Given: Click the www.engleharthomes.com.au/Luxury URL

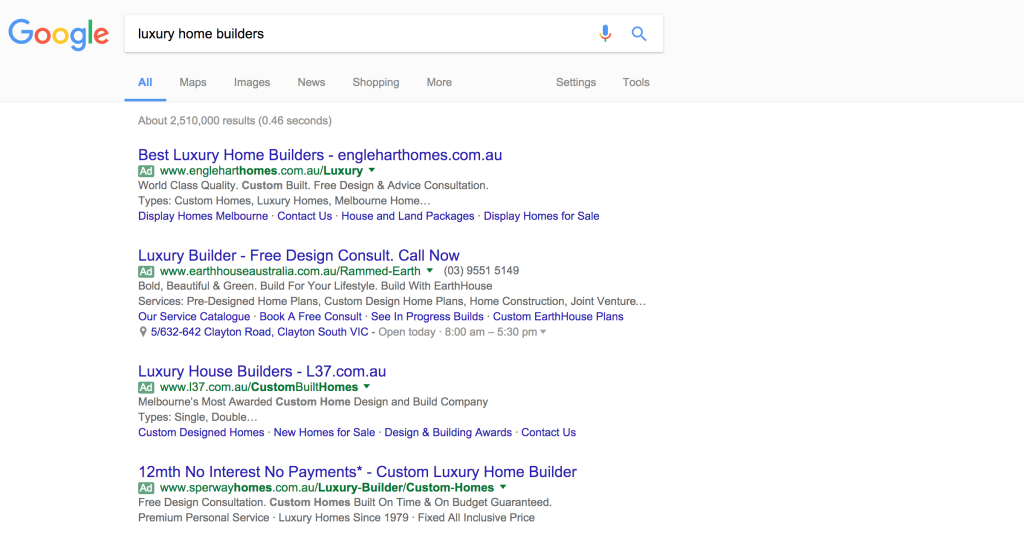Looking at the screenshot, I should [x=261, y=170].
